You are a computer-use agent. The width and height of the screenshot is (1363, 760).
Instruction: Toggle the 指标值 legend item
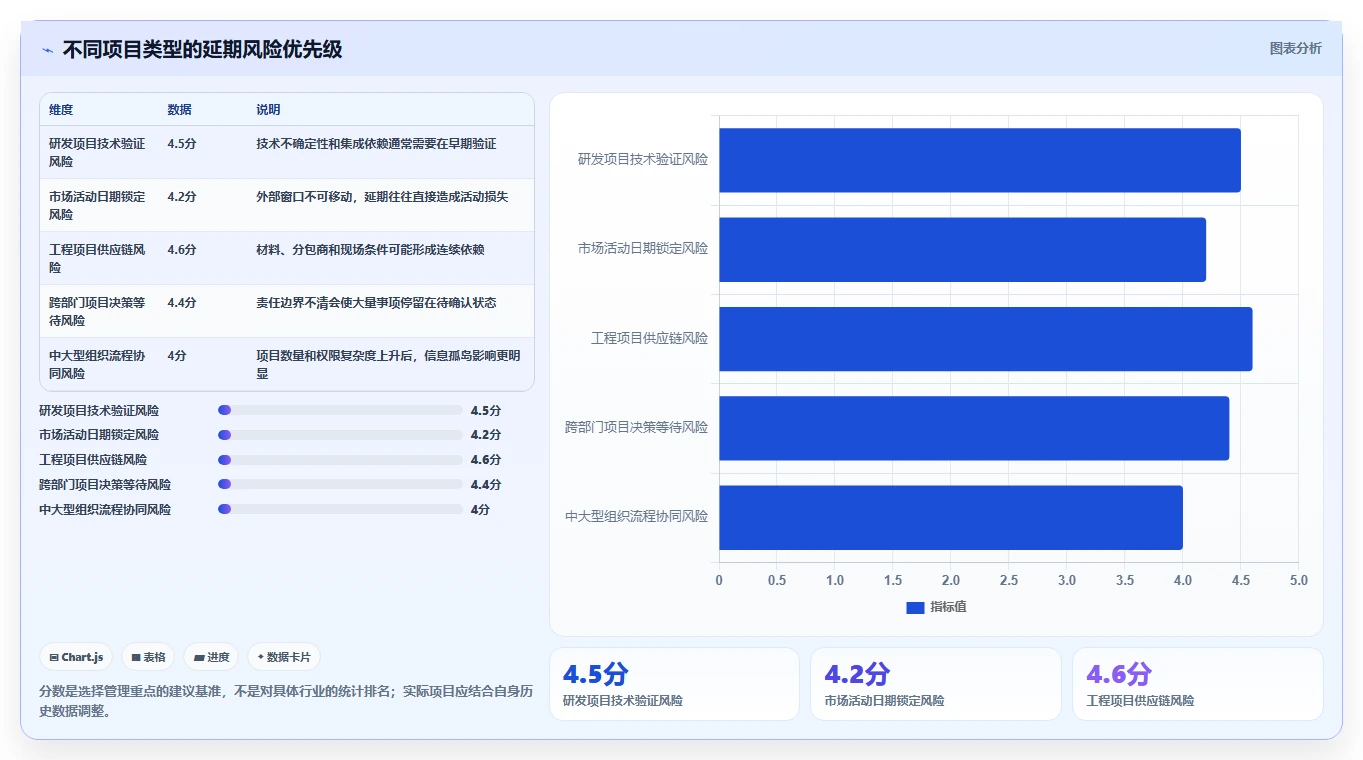pos(936,607)
